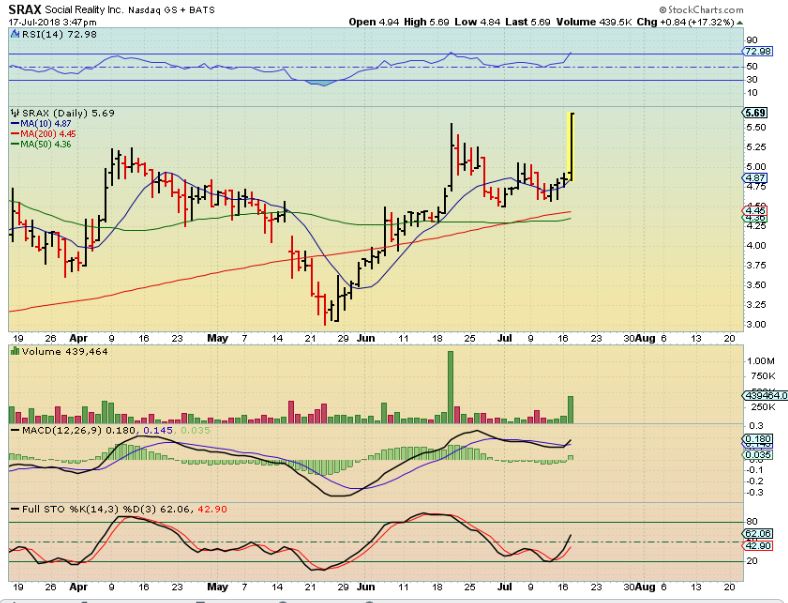
Task: Click the Chg +0.84 (+17.32%) value
Action: pos(685,22)
